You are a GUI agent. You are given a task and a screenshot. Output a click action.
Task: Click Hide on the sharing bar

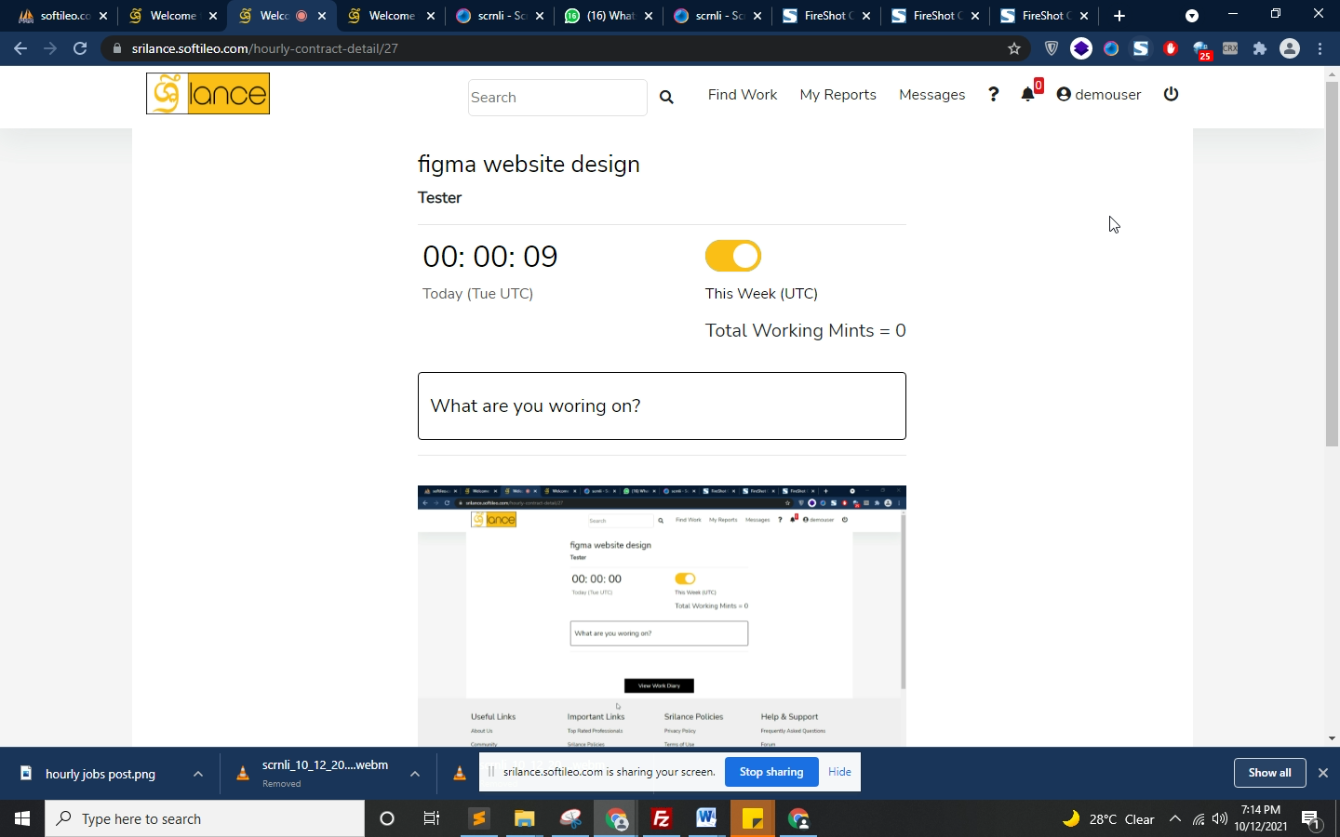839,772
